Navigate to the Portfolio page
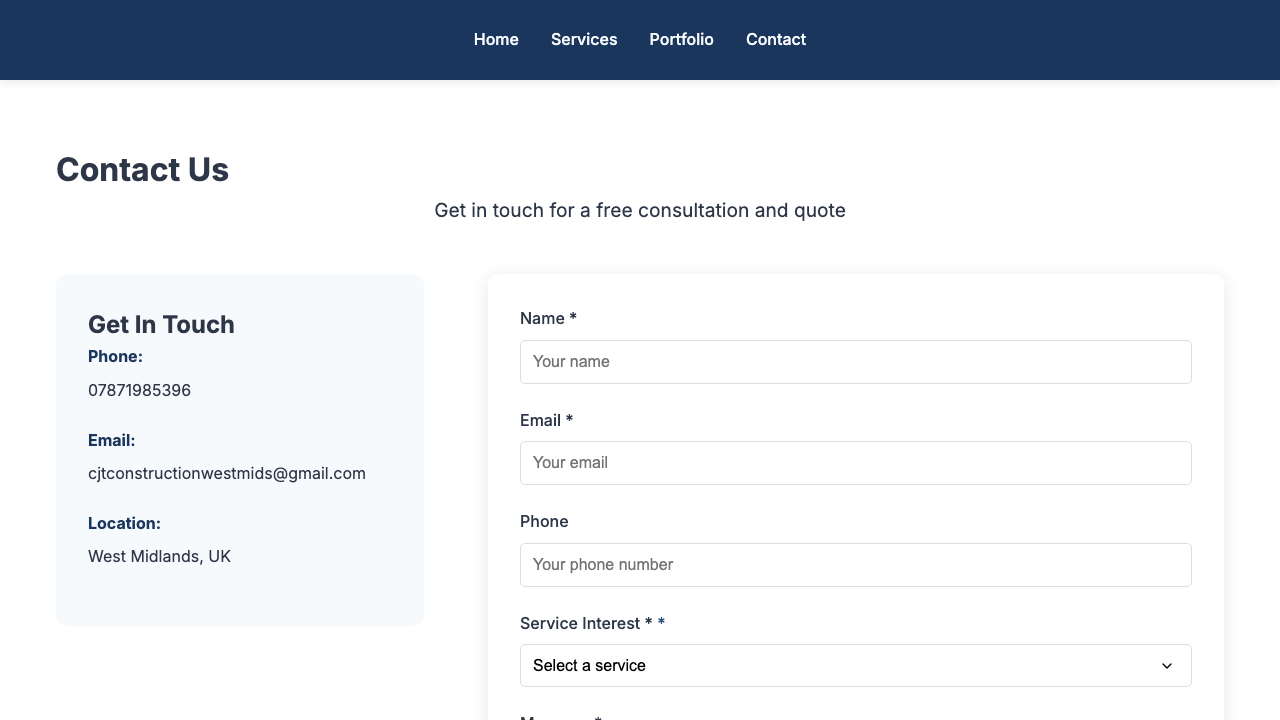The height and width of the screenshot is (720, 1280). click(x=681, y=40)
